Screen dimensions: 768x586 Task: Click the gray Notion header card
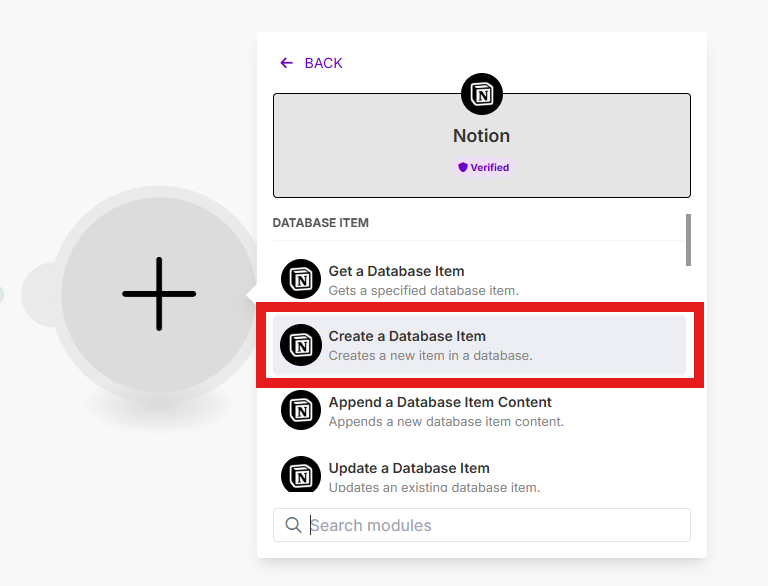coord(482,146)
